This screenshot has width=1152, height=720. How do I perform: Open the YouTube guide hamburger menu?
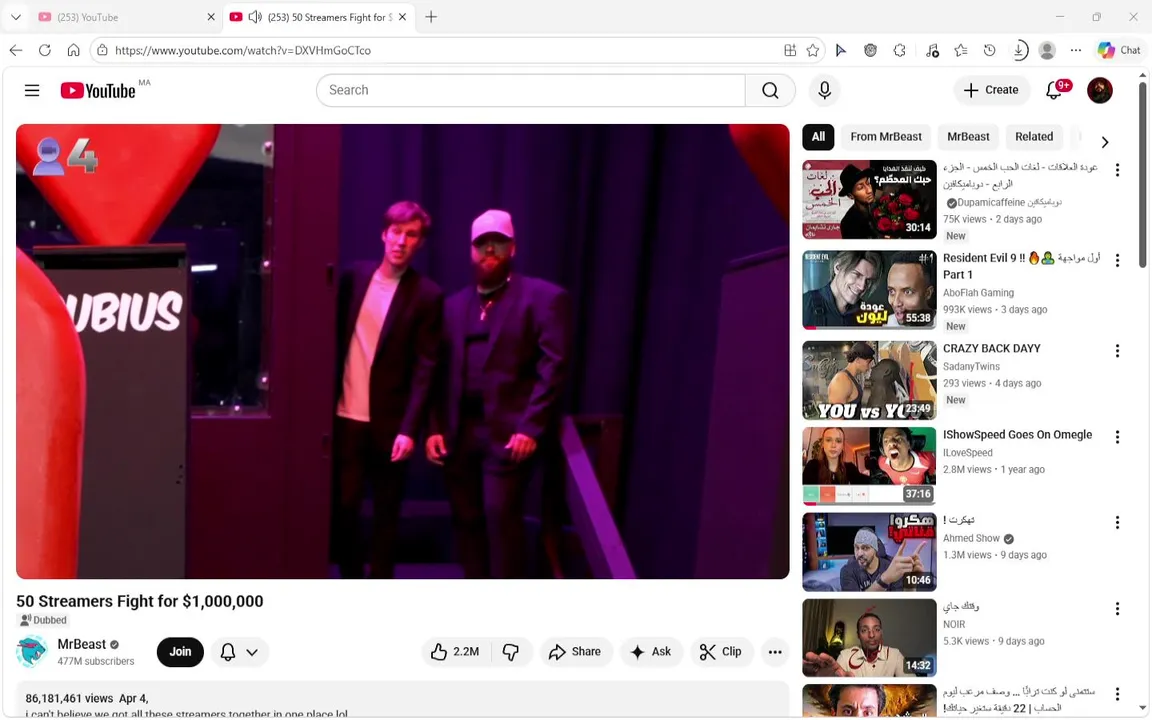tap(32, 90)
